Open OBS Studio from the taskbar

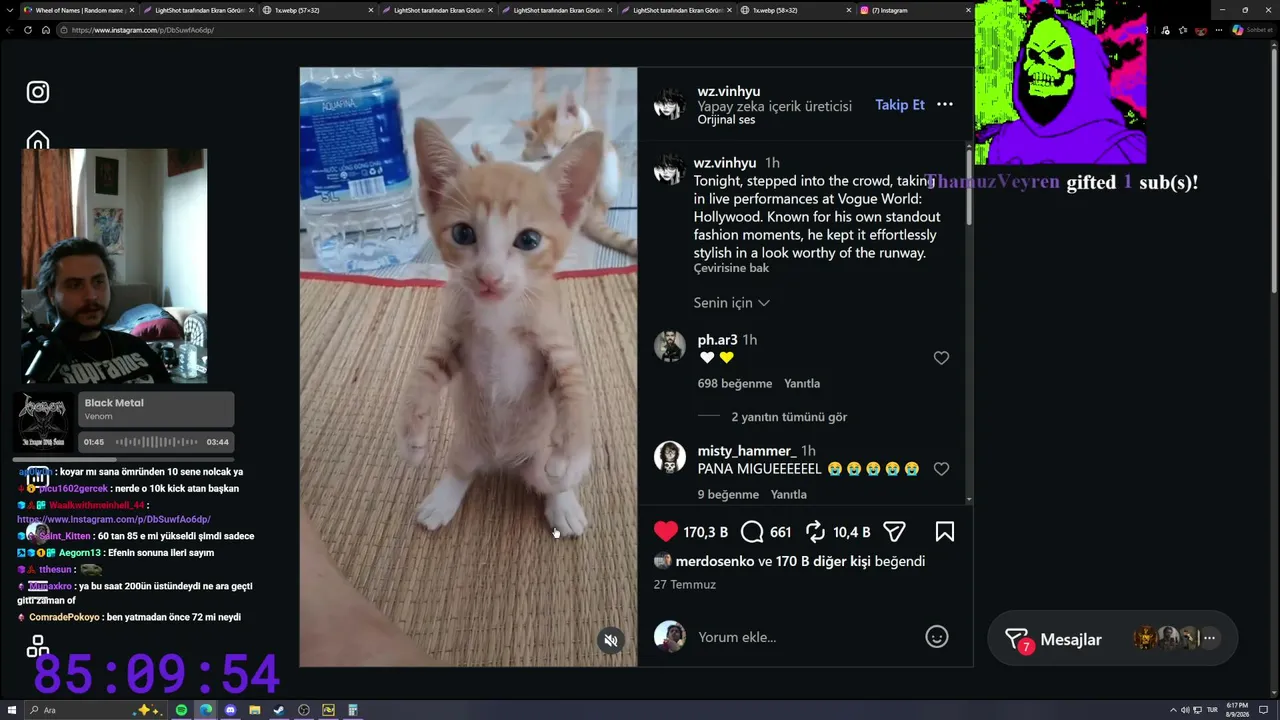coord(304,710)
